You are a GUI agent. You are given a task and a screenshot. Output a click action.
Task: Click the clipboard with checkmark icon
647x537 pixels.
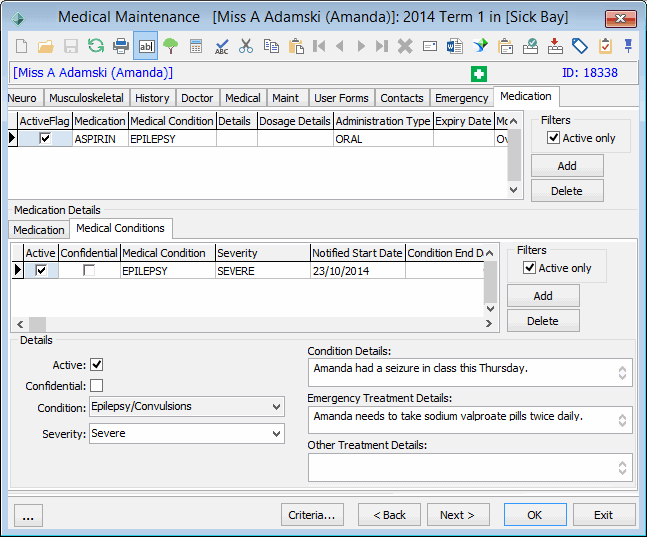pyautogui.click(x=605, y=46)
